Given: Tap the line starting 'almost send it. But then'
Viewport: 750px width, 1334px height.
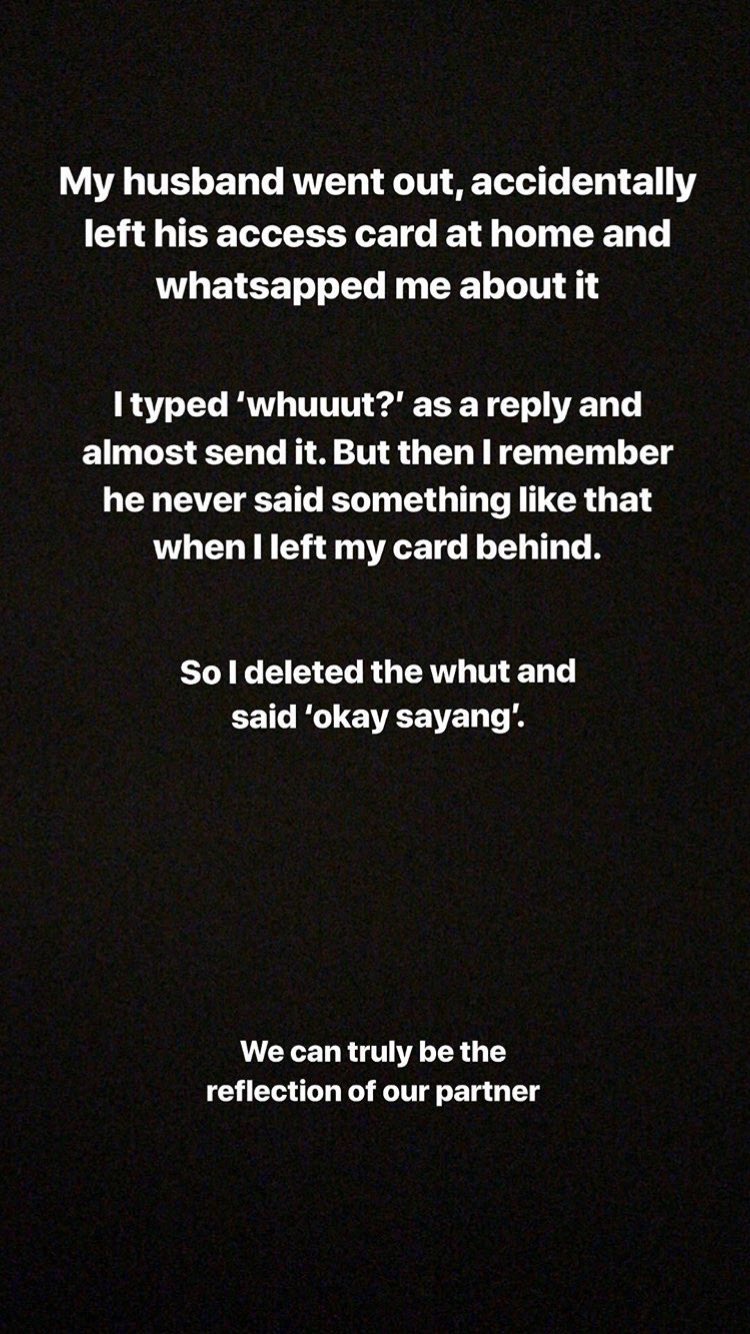Looking at the screenshot, I should [377, 454].
